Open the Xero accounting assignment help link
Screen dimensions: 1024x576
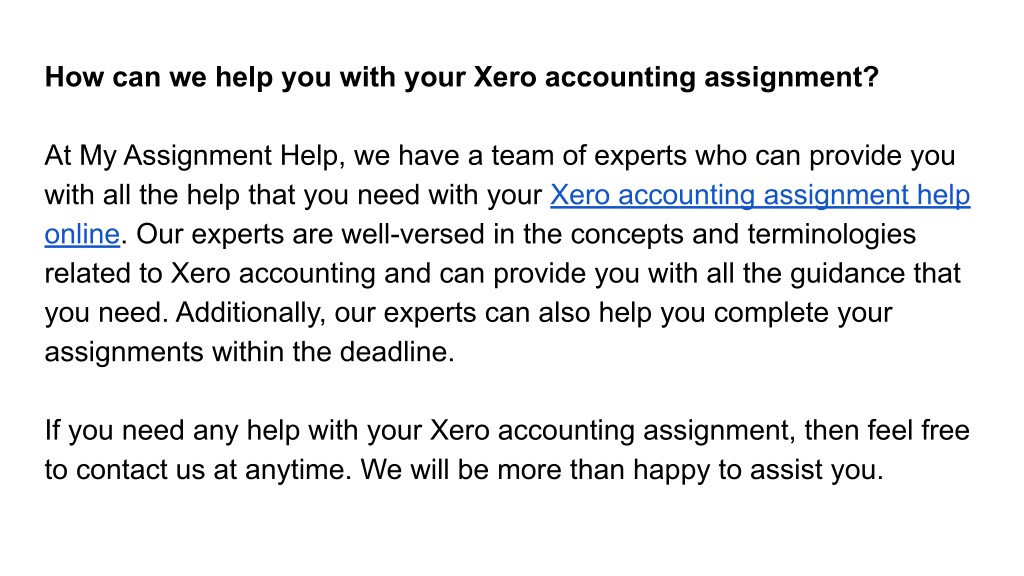(x=760, y=195)
